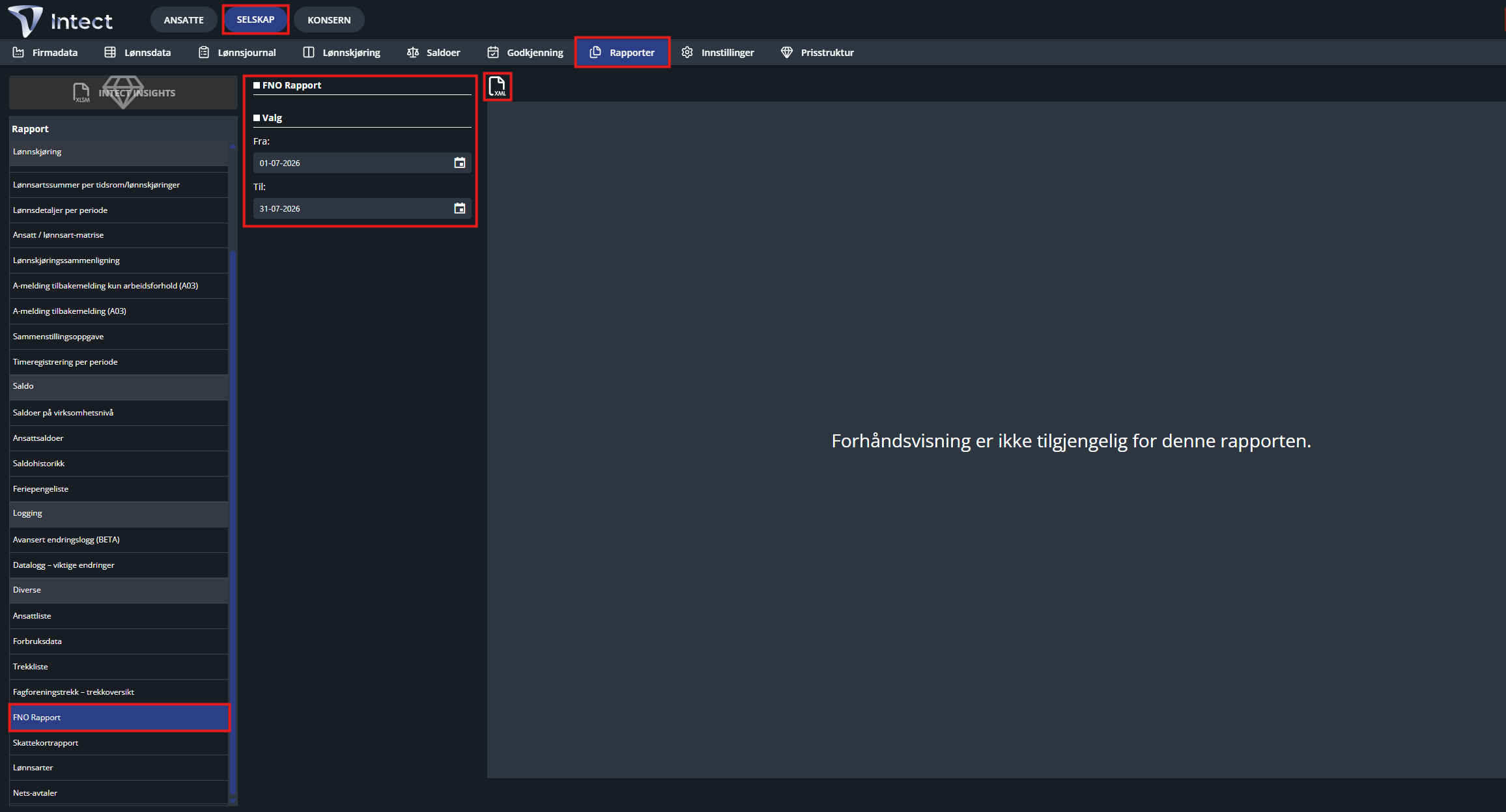The image size is (1506, 812).
Task: Select Ansattsaldoer report
Action: [119, 438]
